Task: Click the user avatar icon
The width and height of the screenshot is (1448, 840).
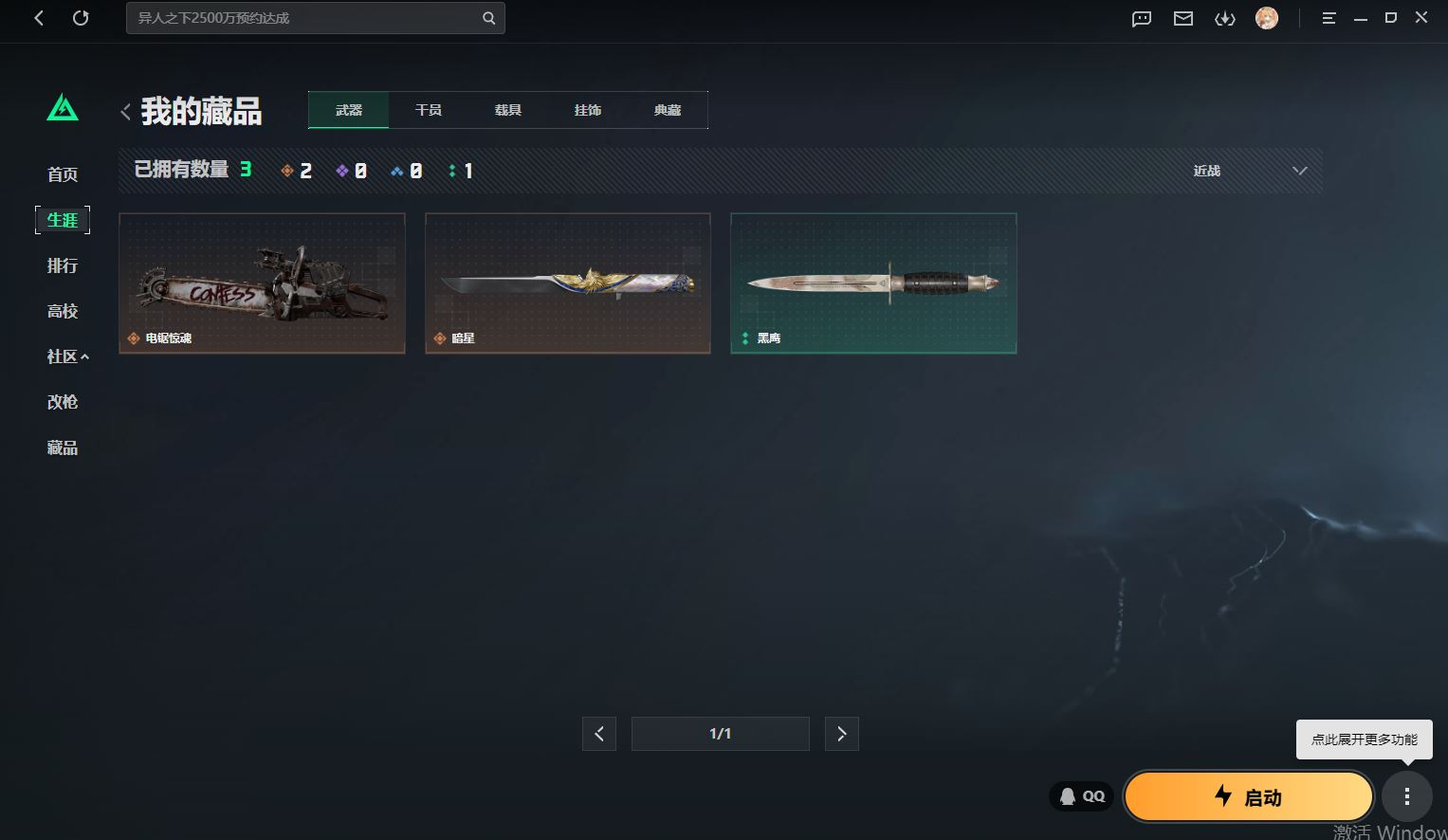Action: [x=1266, y=18]
